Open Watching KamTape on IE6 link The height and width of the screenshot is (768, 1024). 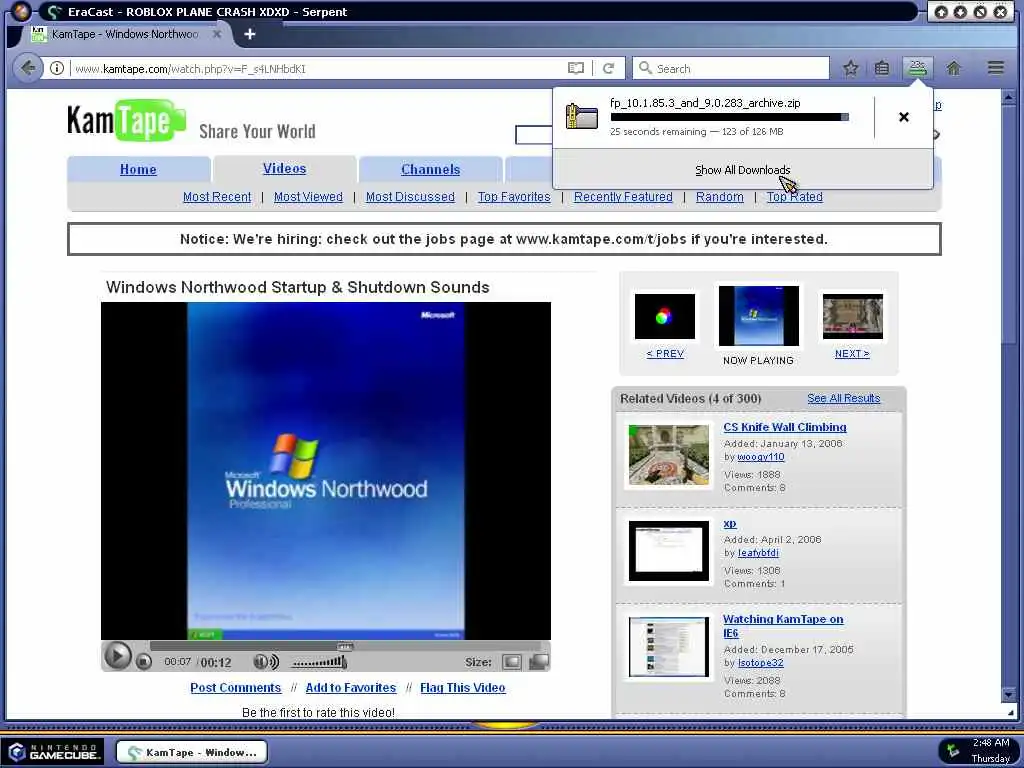782,626
